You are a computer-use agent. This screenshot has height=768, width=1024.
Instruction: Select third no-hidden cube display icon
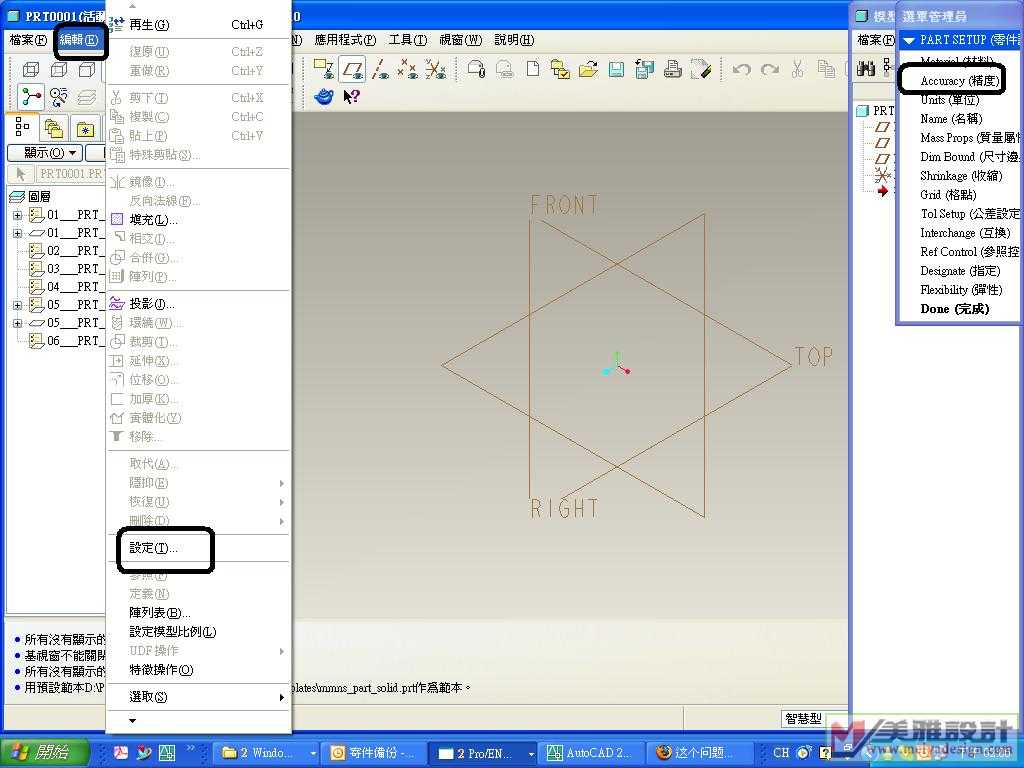pyautogui.click(x=87, y=69)
